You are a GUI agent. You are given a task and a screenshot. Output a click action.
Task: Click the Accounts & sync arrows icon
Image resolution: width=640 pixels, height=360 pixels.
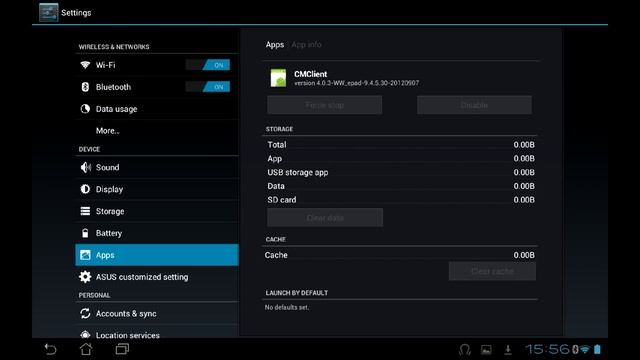click(85, 313)
